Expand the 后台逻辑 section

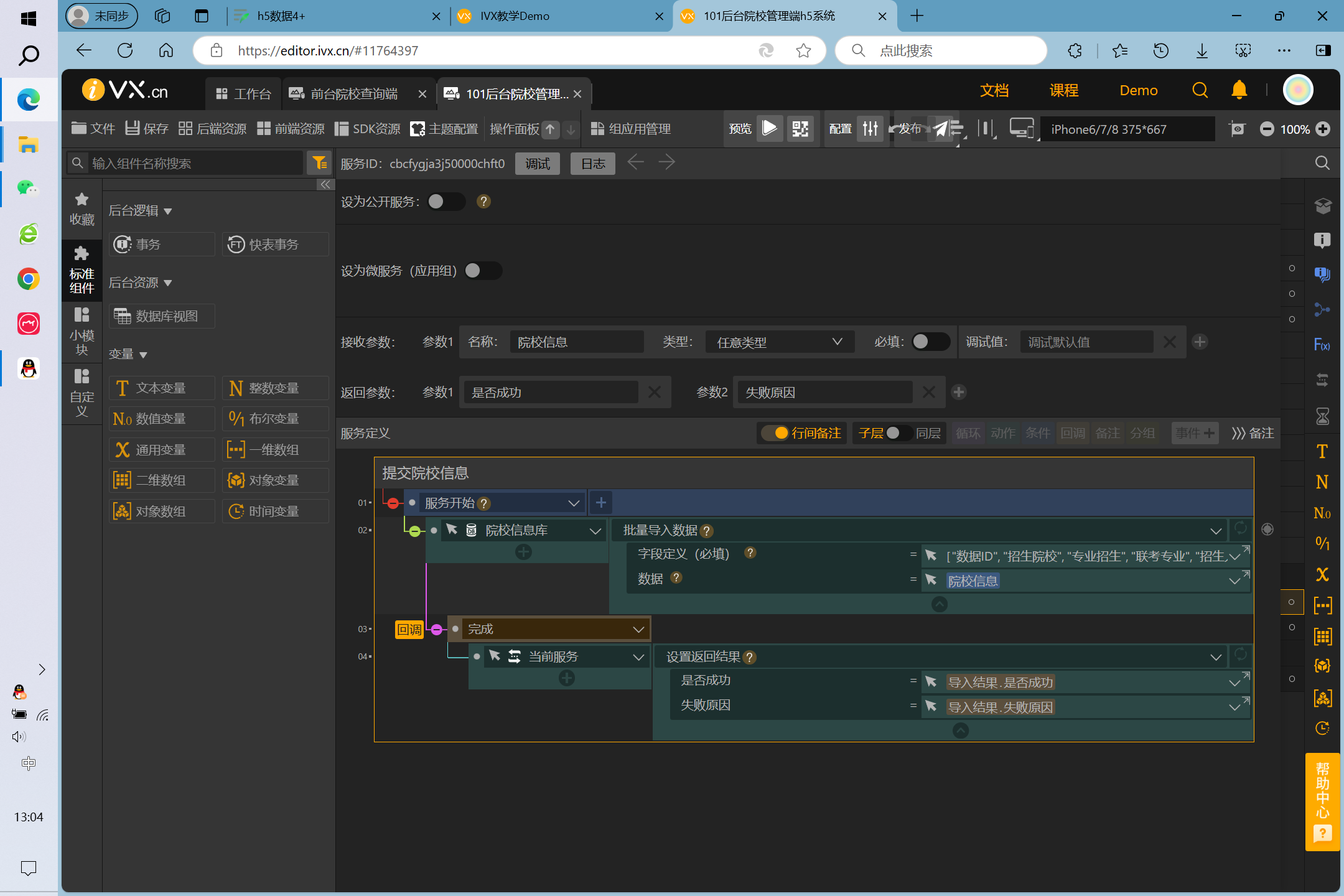[x=140, y=211]
